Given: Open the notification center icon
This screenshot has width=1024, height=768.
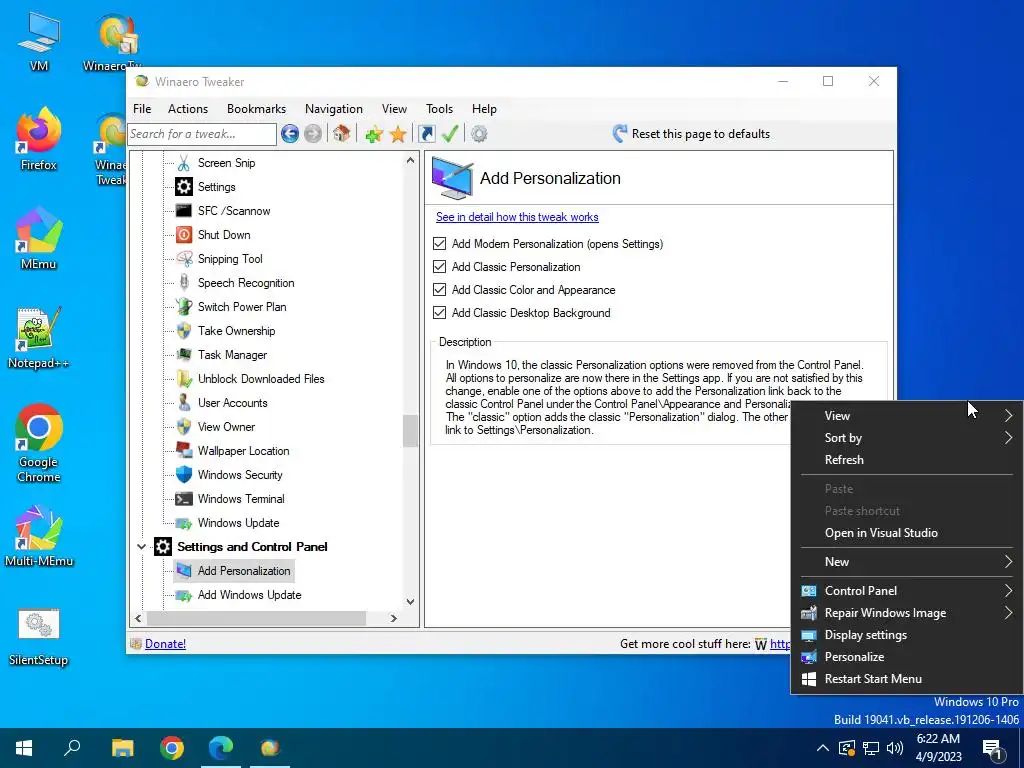Looking at the screenshot, I should (993, 748).
